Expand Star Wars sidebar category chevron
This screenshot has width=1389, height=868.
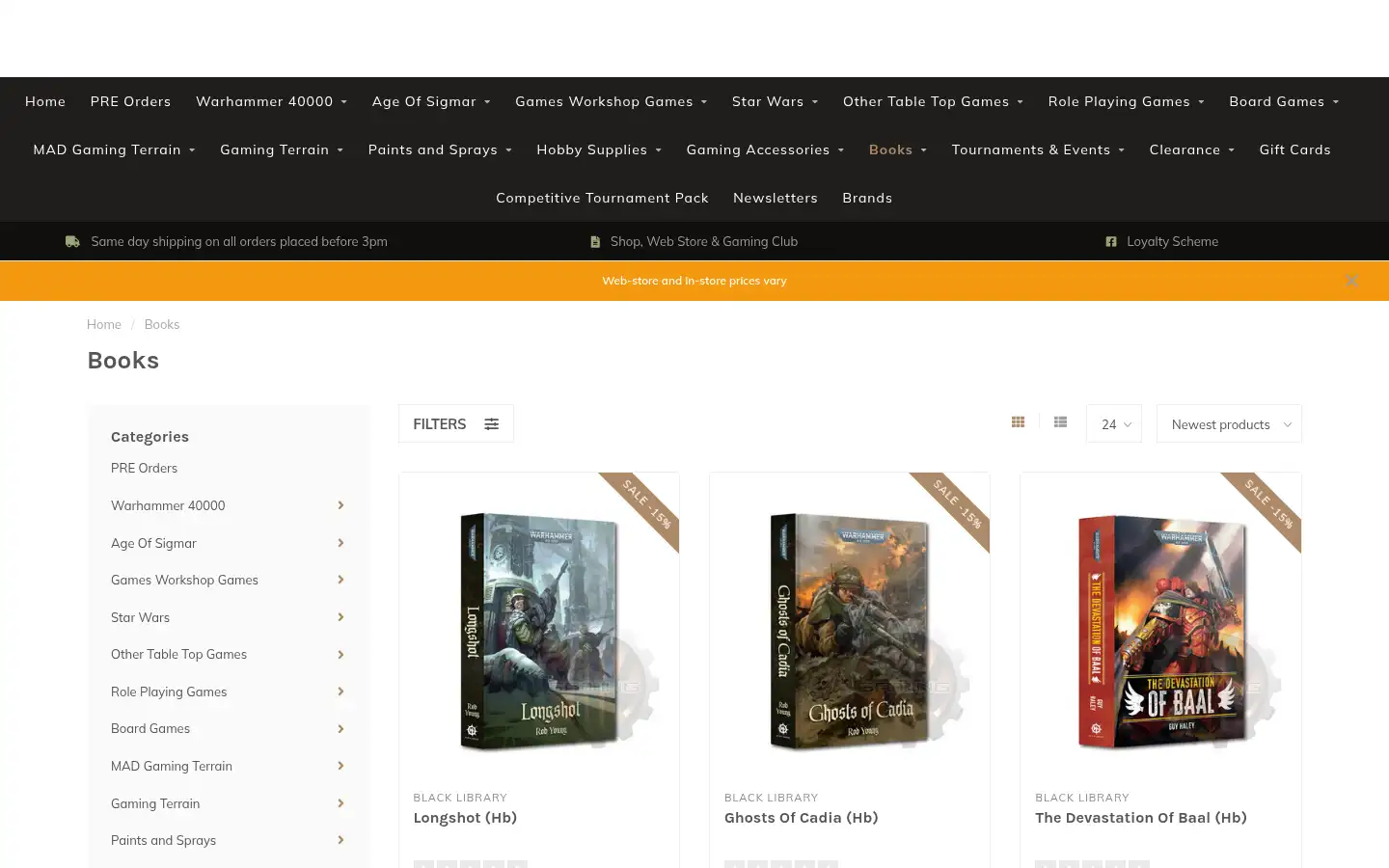pos(340,617)
